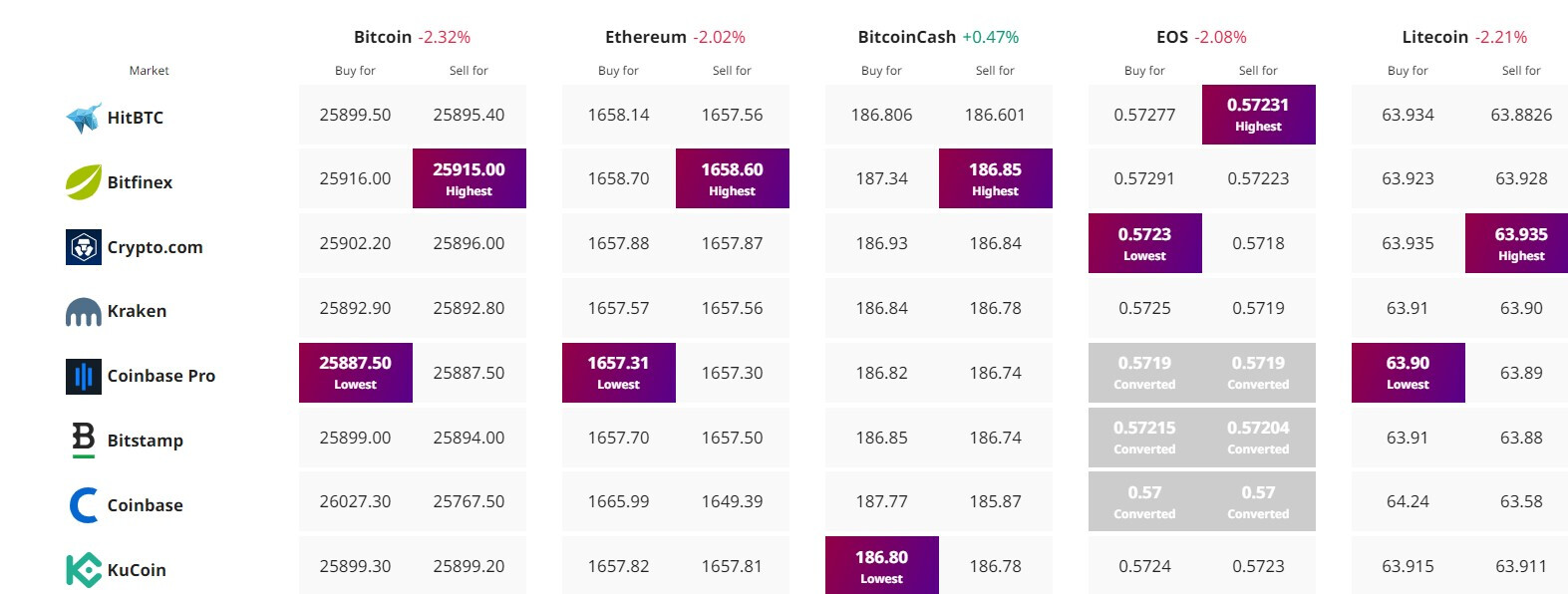The image size is (1568, 594).
Task: Click Coinbase Pro's lowest Bitcoin buy price
Action: [355, 373]
